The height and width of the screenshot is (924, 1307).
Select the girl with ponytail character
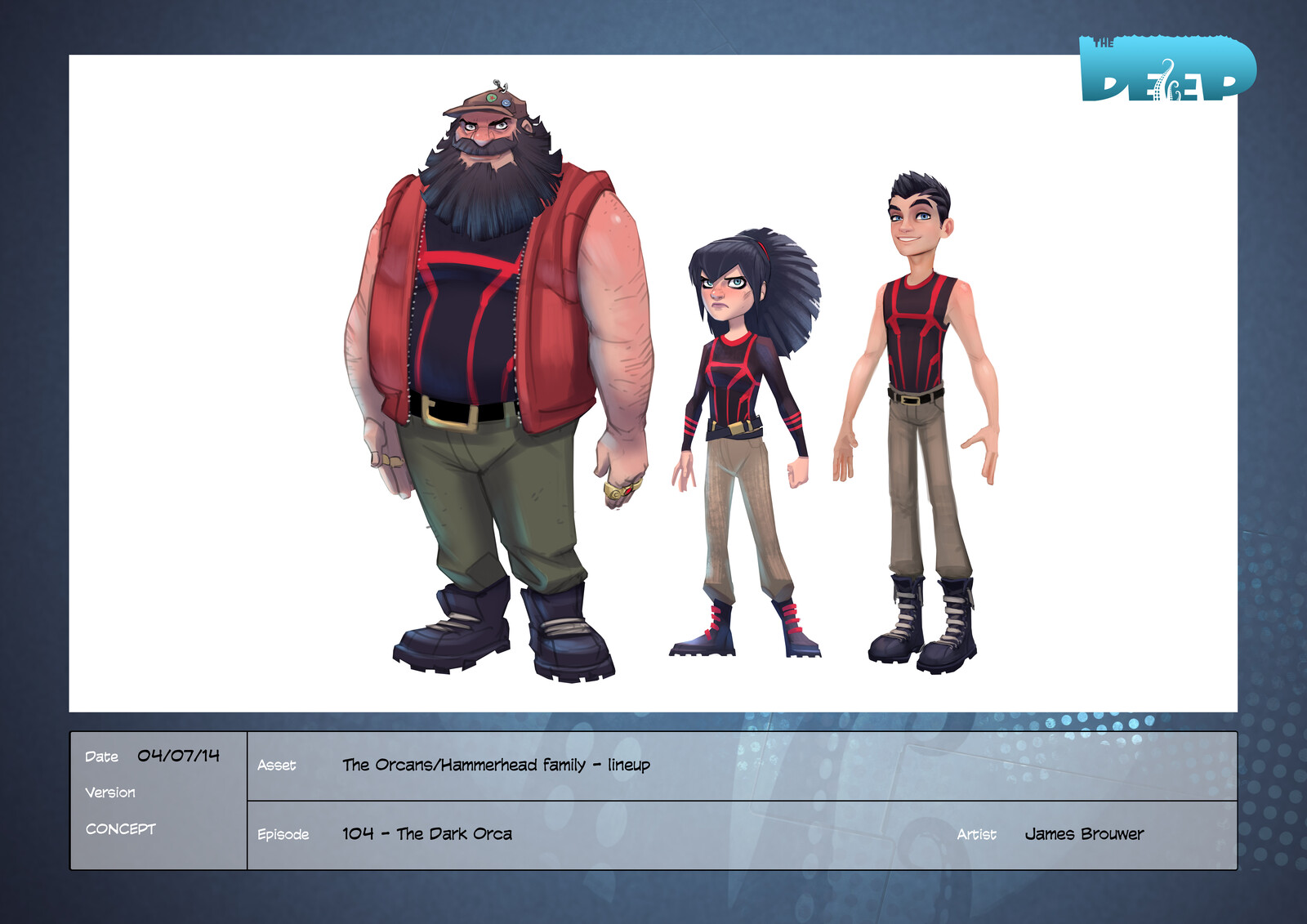click(x=745, y=442)
